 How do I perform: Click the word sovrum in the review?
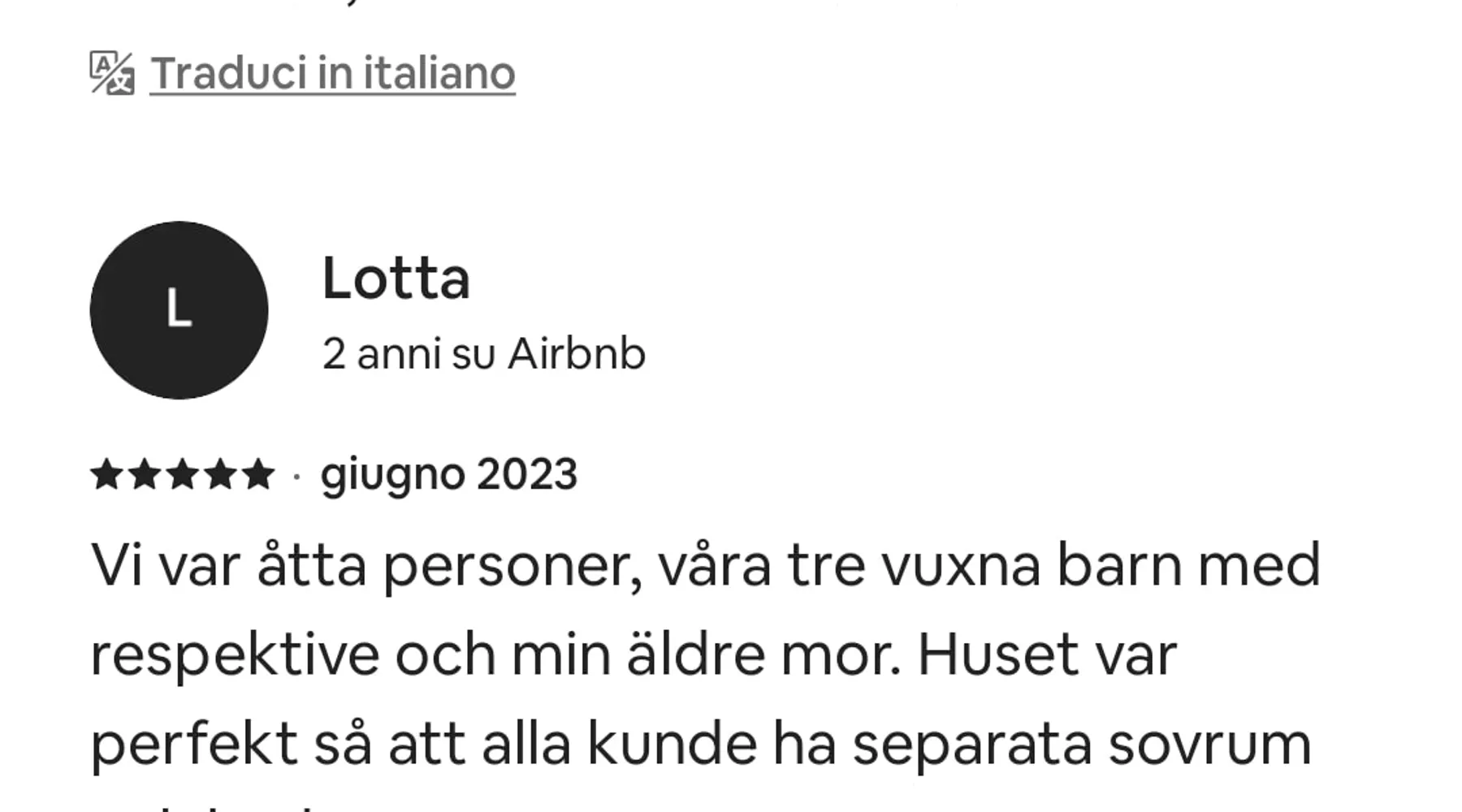coord(1209,744)
